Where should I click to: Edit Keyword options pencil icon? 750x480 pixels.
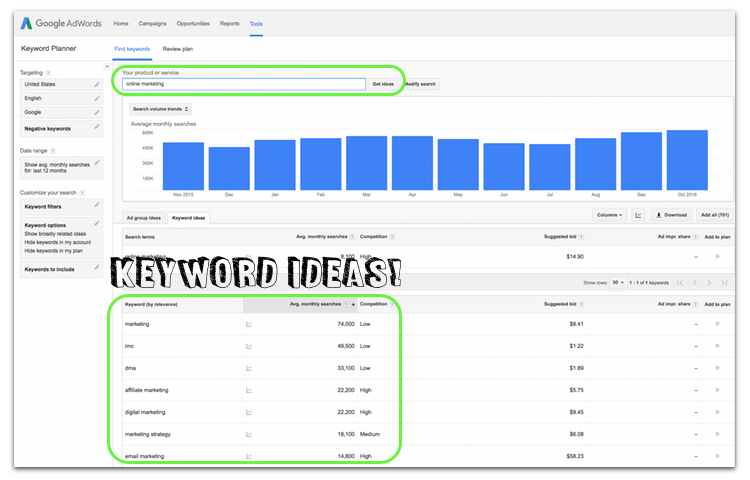tap(97, 223)
